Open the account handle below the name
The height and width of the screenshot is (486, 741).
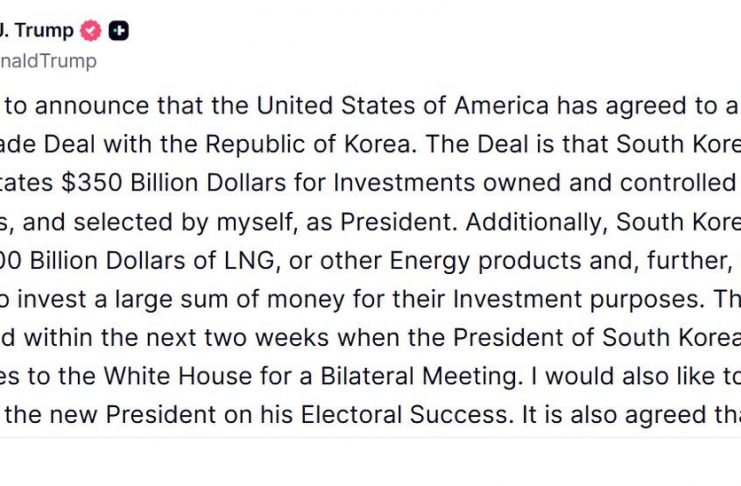48,61
